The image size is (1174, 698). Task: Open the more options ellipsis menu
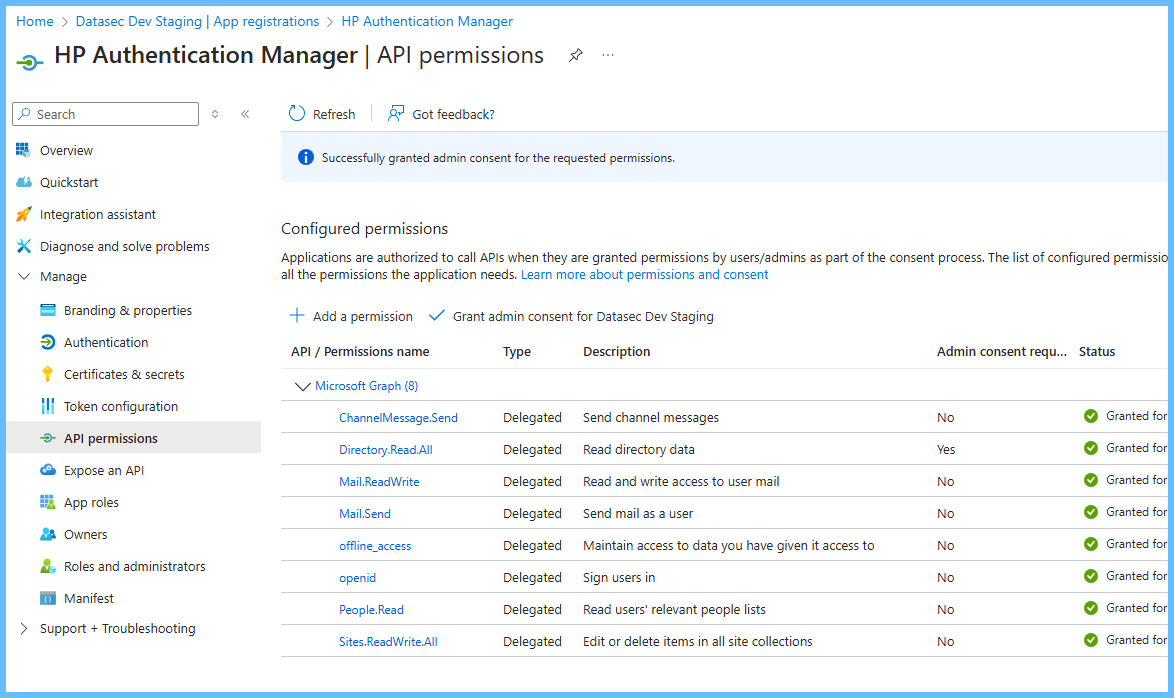coord(608,55)
